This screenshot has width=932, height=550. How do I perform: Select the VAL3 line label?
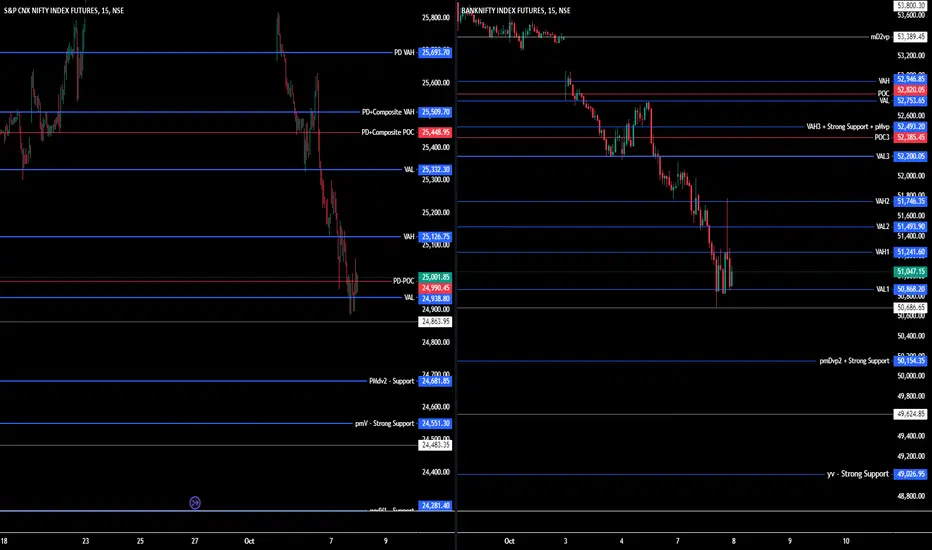tap(883, 156)
